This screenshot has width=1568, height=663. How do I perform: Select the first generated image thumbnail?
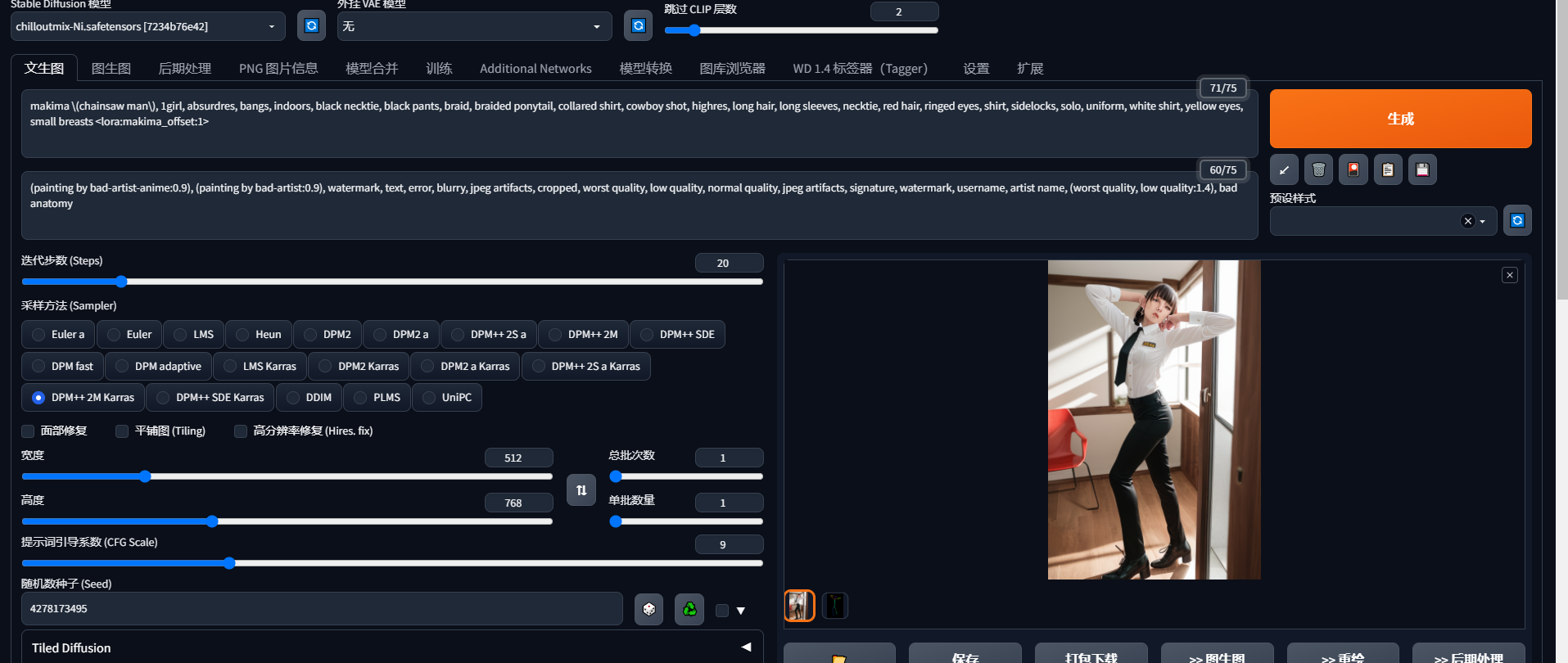pyautogui.click(x=799, y=606)
